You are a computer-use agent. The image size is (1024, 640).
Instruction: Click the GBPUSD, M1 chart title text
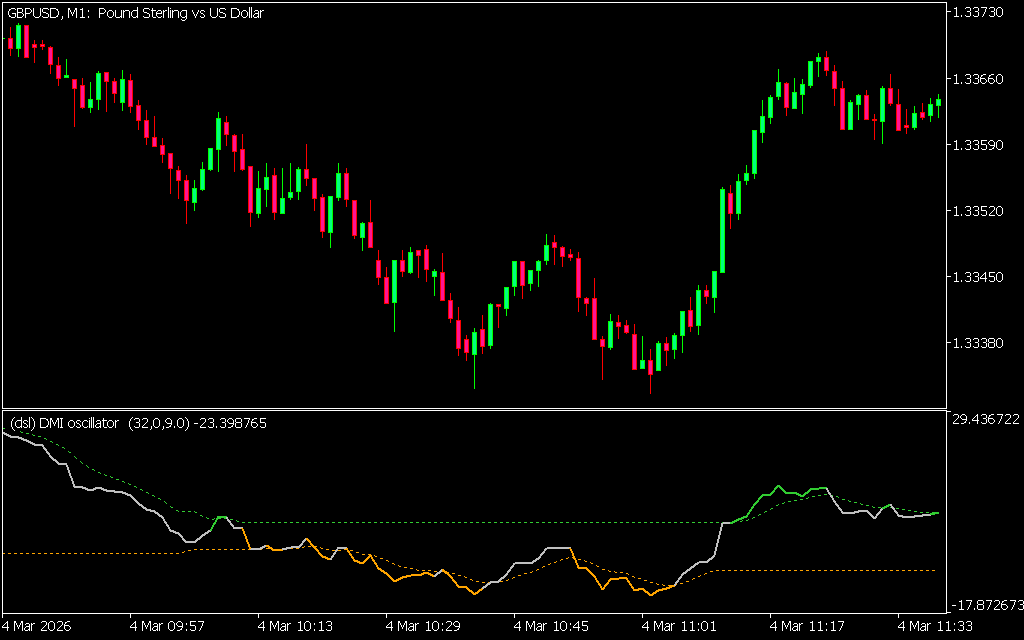[x=136, y=13]
